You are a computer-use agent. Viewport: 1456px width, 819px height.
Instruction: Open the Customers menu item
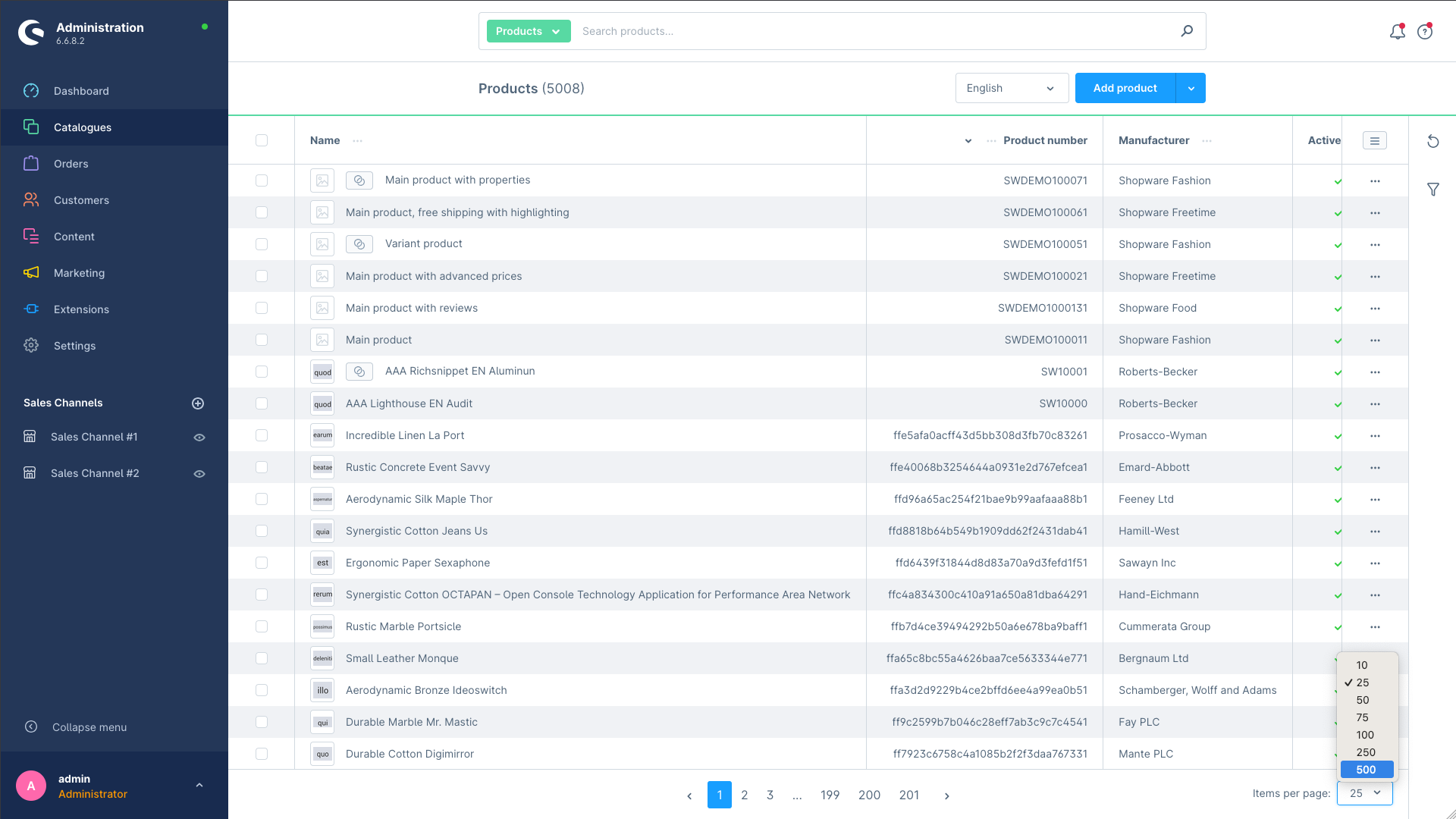[x=82, y=200]
